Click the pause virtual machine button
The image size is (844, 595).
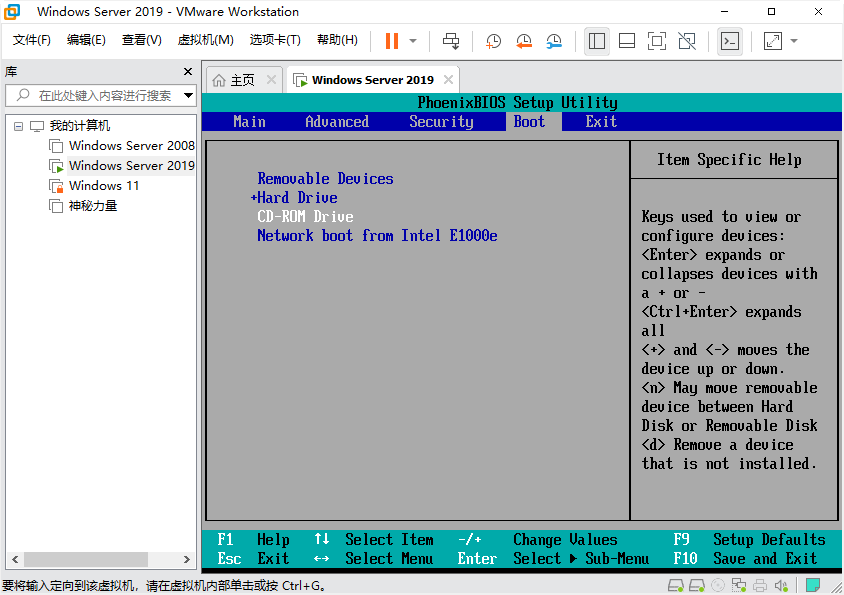pyautogui.click(x=391, y=41)
